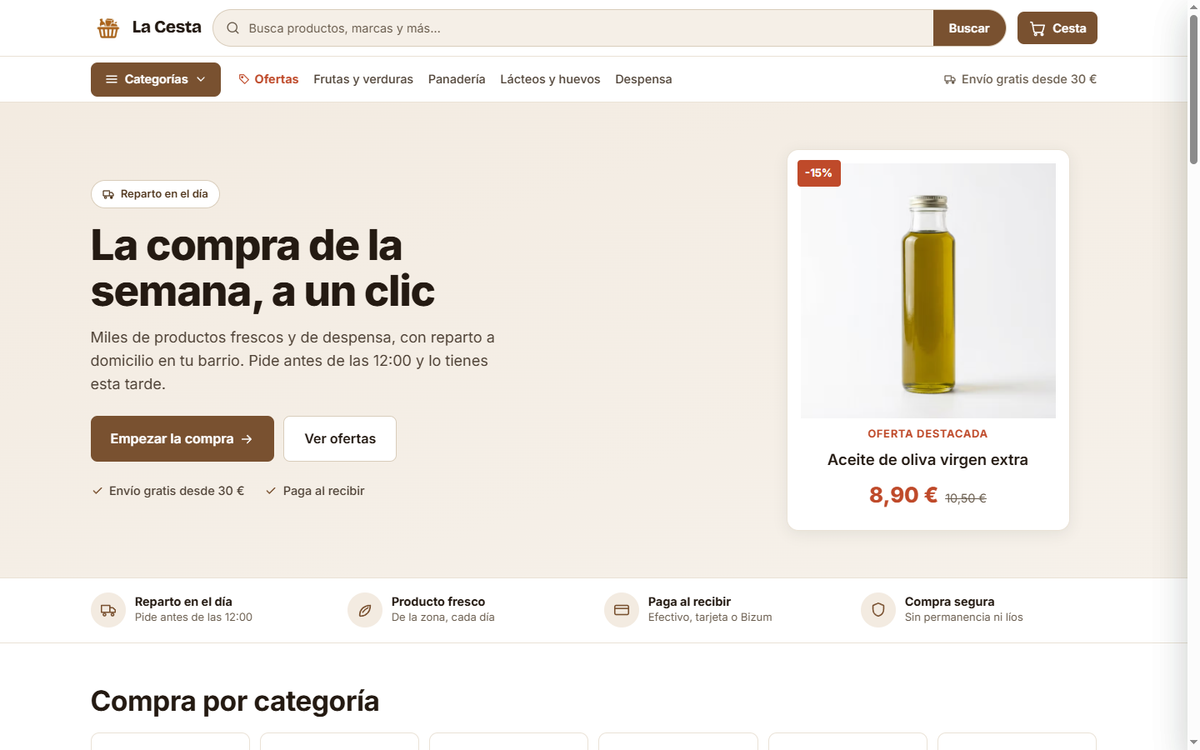Click Aceite de oliva virgen extra title
1200x750 pixels.
pos(928,460)
